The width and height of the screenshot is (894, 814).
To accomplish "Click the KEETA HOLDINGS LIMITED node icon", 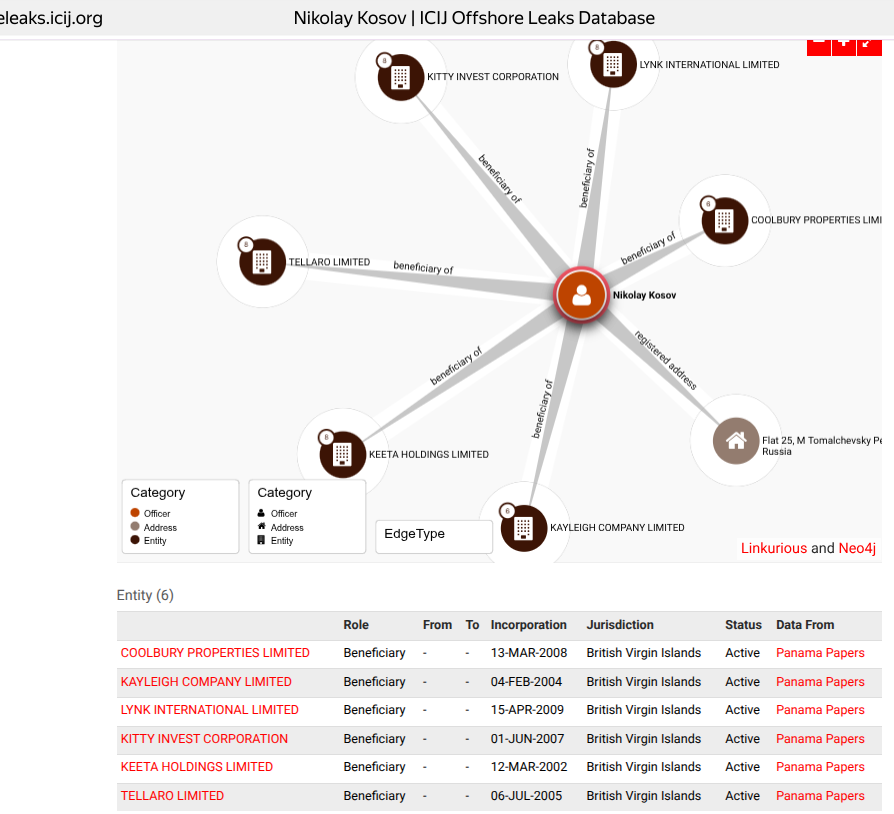I will pyautogui.click(x=343, y=454).
